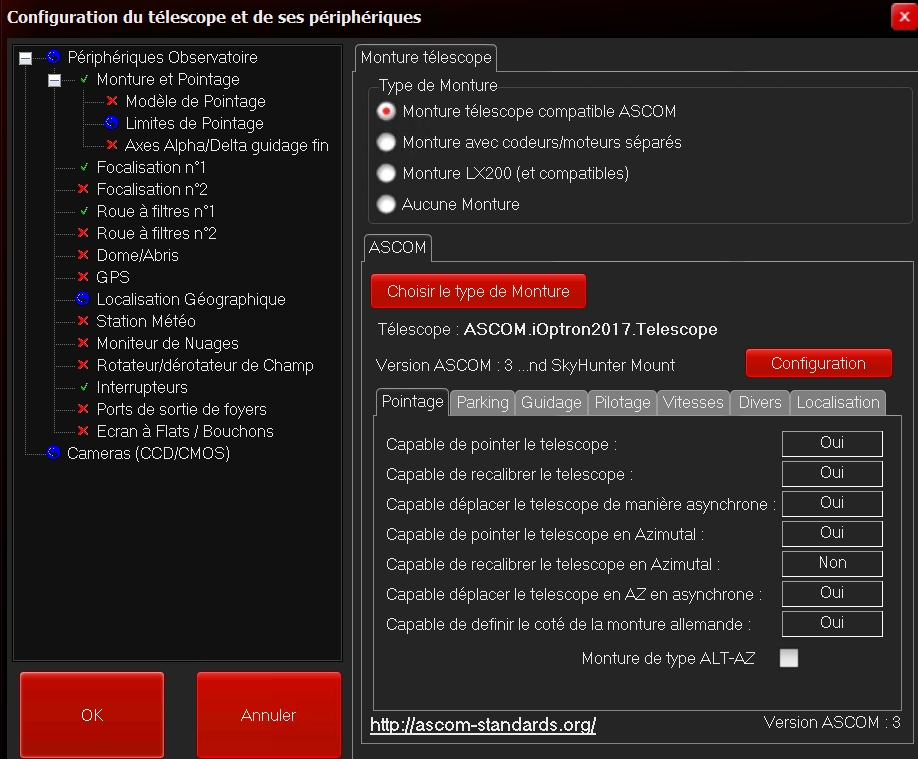Choose the Aucune Monture radio option
918x759 pixels.
click(x=385, y=204)
